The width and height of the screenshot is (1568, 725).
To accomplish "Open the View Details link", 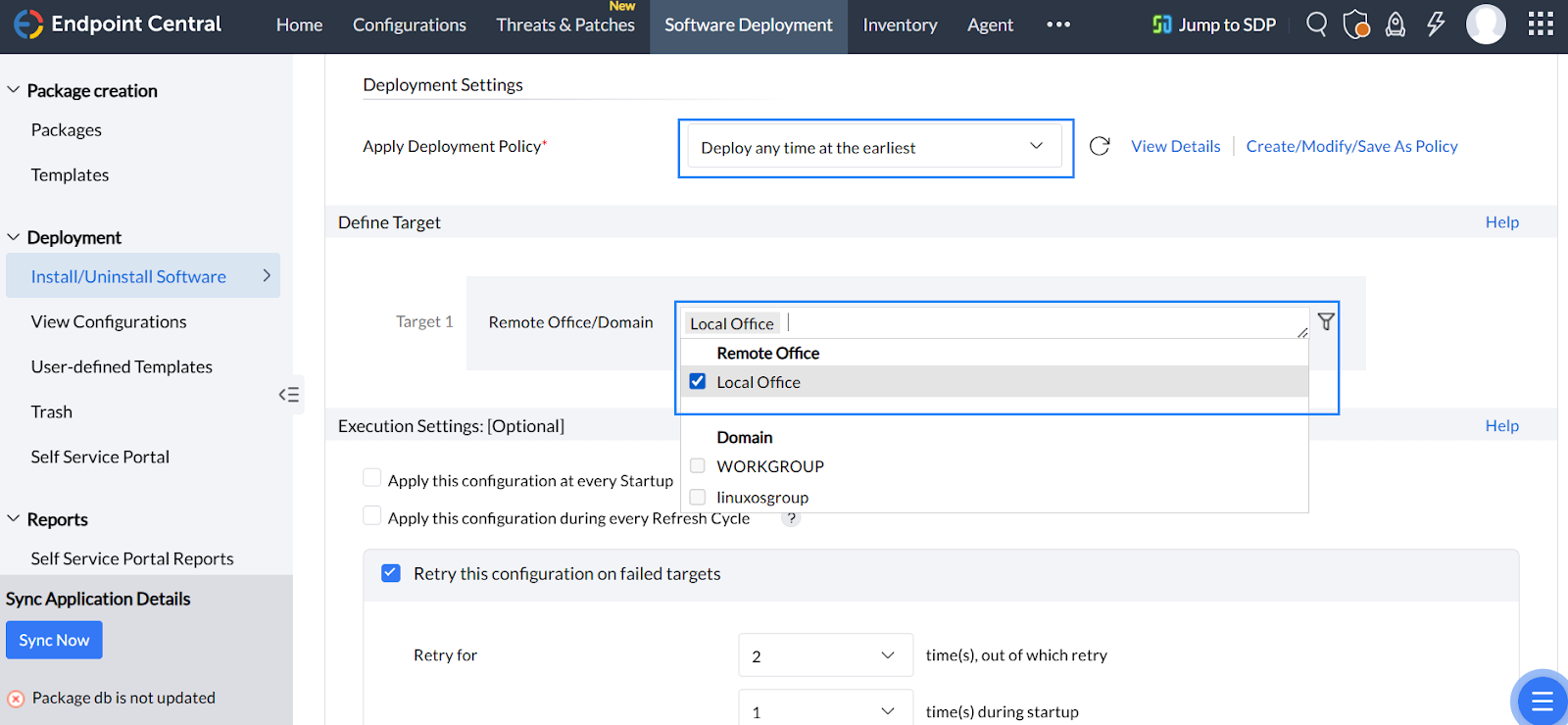I will (x=1175, y=146).
